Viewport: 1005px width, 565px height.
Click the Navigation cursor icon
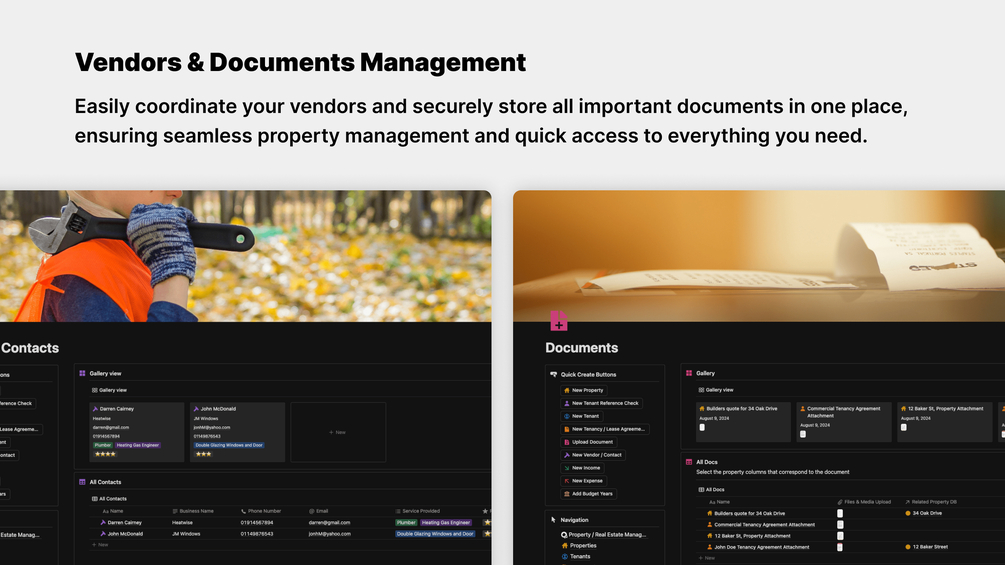(x=554, y=520)
